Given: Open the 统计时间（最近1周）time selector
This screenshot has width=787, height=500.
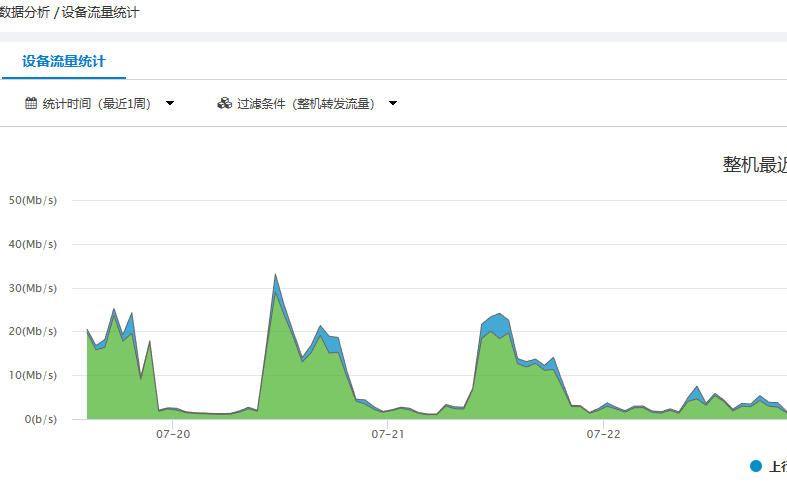Looking at the screenshot, I should coord(96,103).
